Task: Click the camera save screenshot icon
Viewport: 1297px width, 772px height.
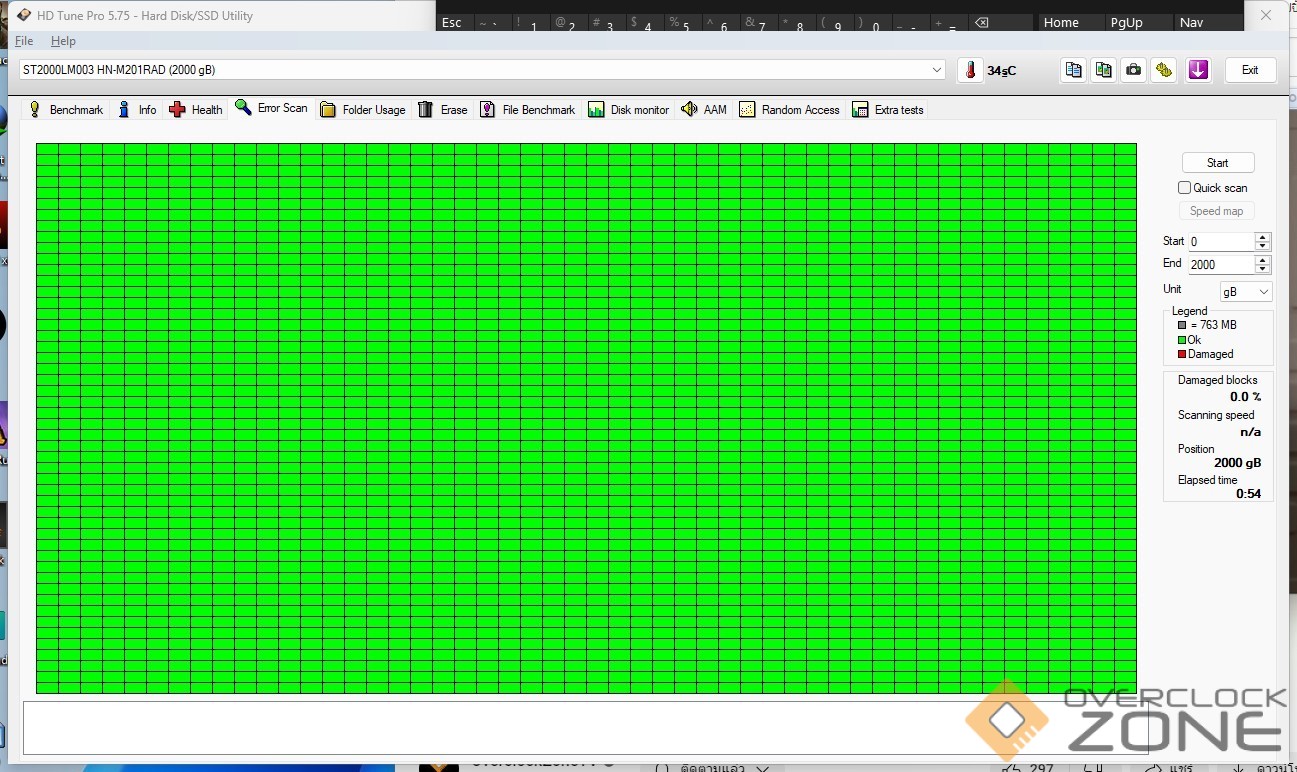Action: coord(1133,70)
